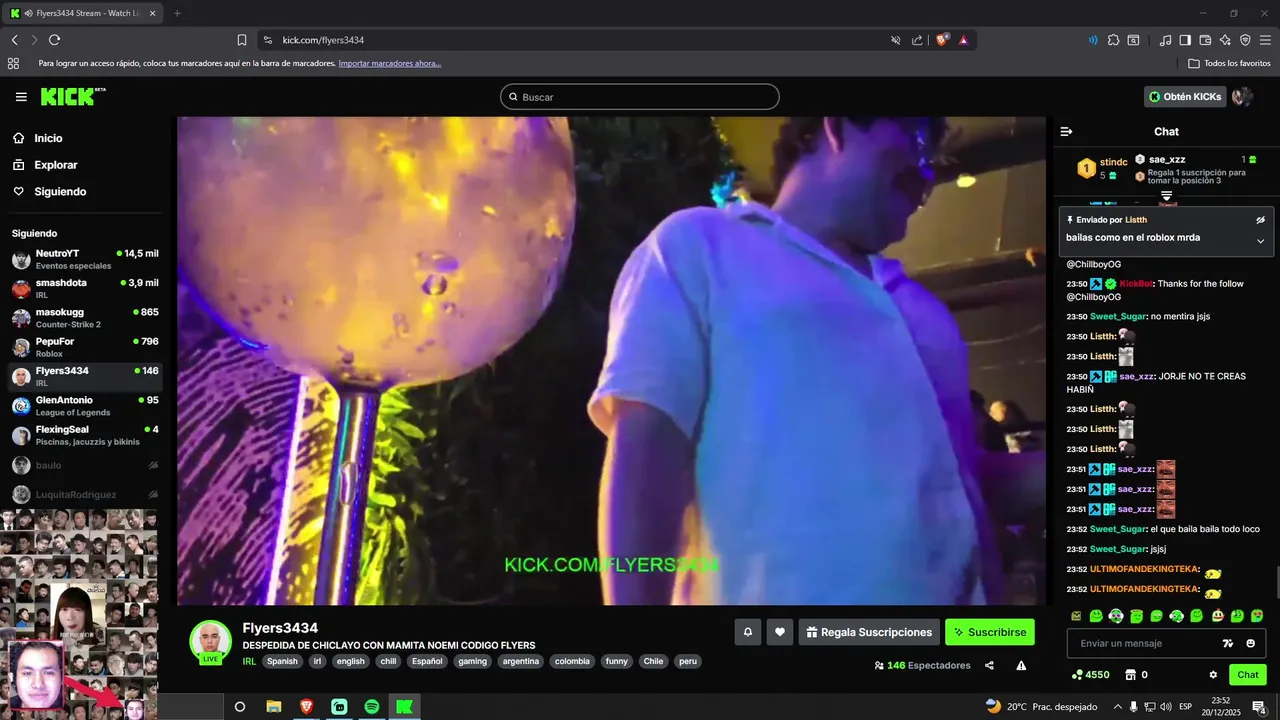Send message with Chat button
This screenshot has width=1280, height=720.
pyautogui.click(x=1248, y=675)
